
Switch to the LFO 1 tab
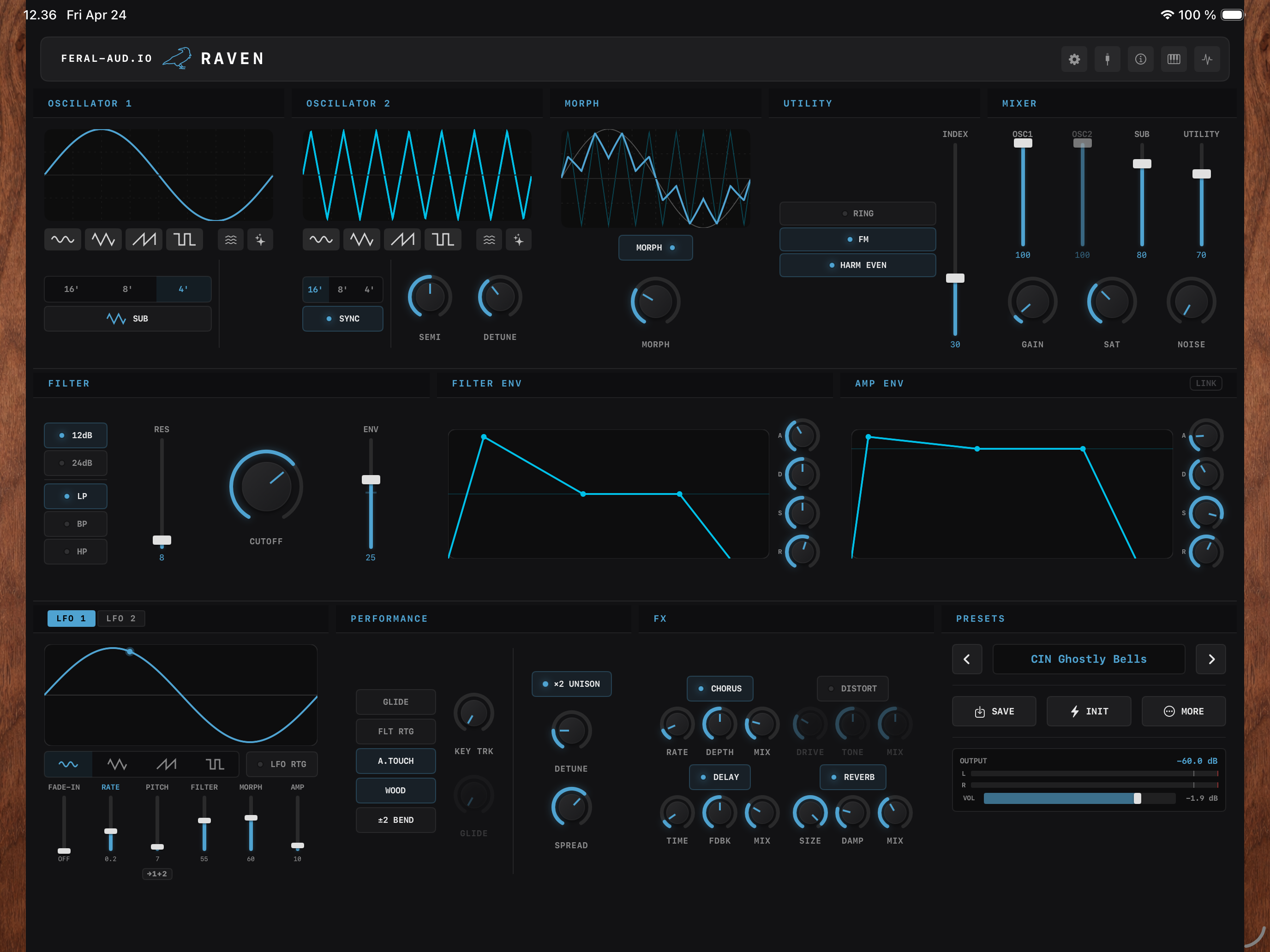tap(71, 619)
